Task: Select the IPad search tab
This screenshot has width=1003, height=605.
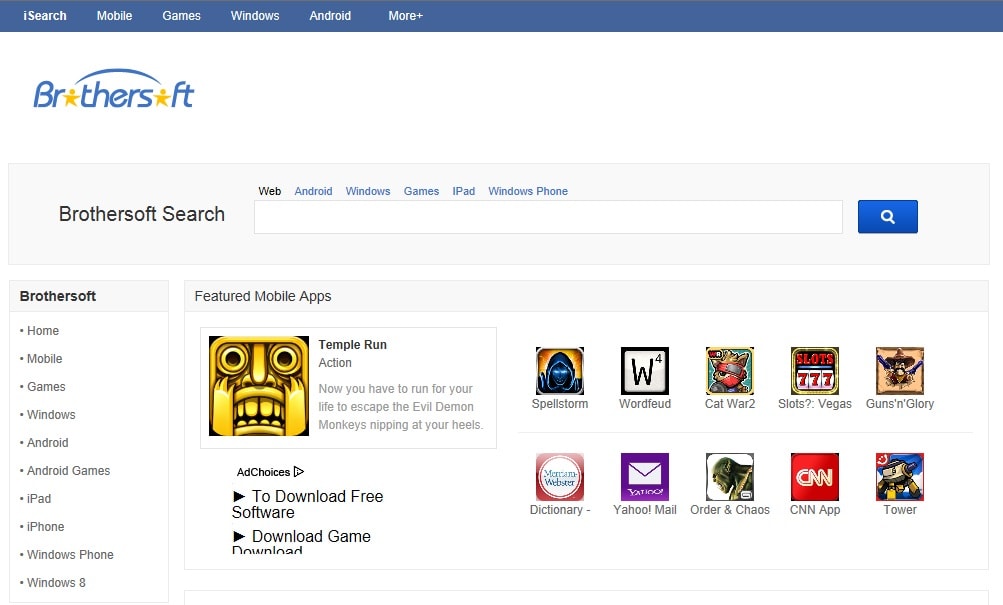Action: [464, 191]
